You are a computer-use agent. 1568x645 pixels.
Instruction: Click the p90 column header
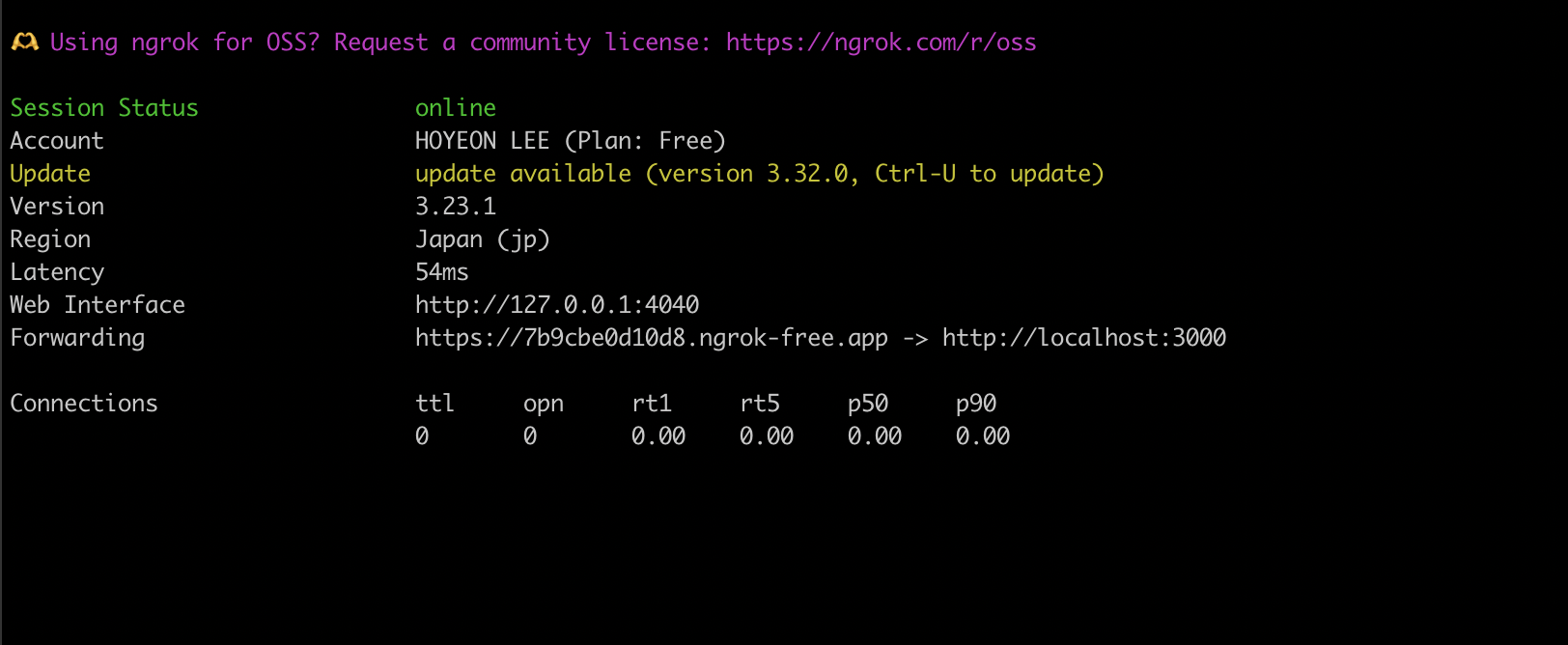976,404
